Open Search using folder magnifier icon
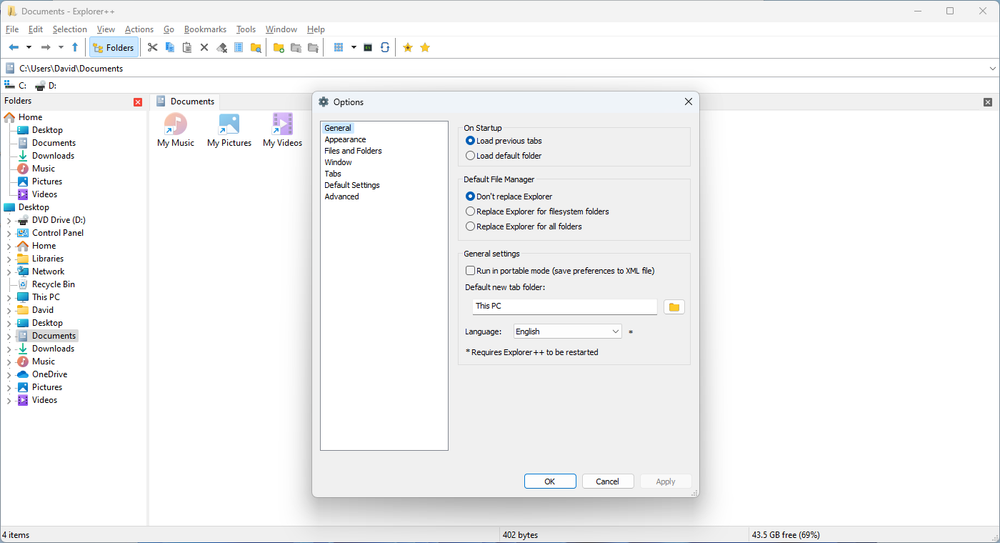Viewport: 1000px width, 543px height. [x=256, y=47]
